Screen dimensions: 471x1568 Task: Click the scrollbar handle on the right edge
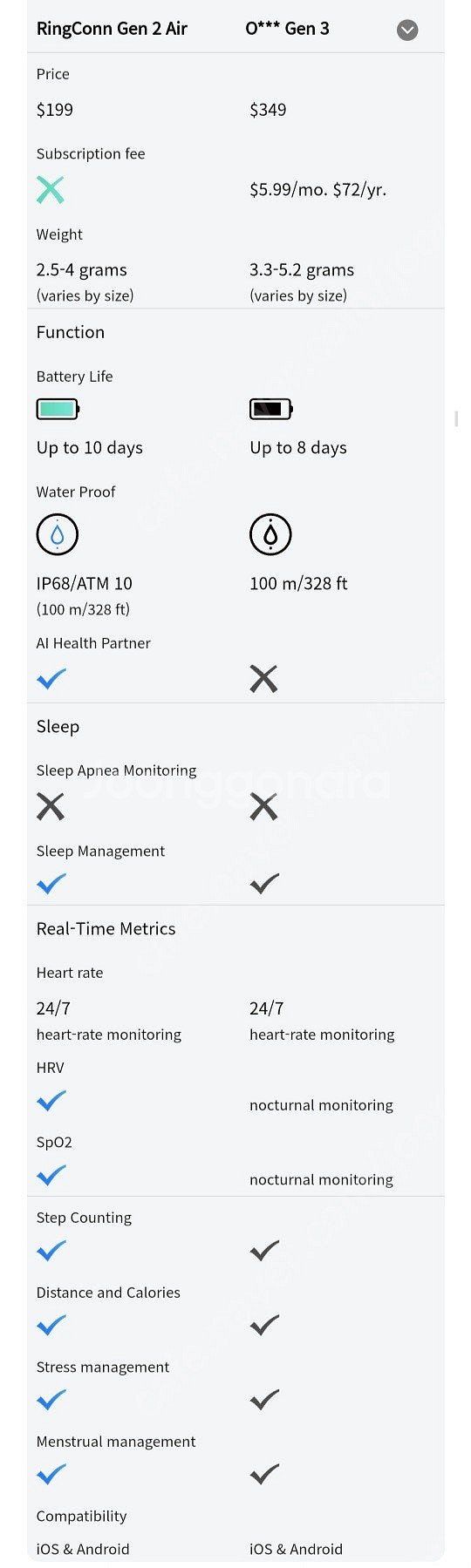(x=457, y=419)
